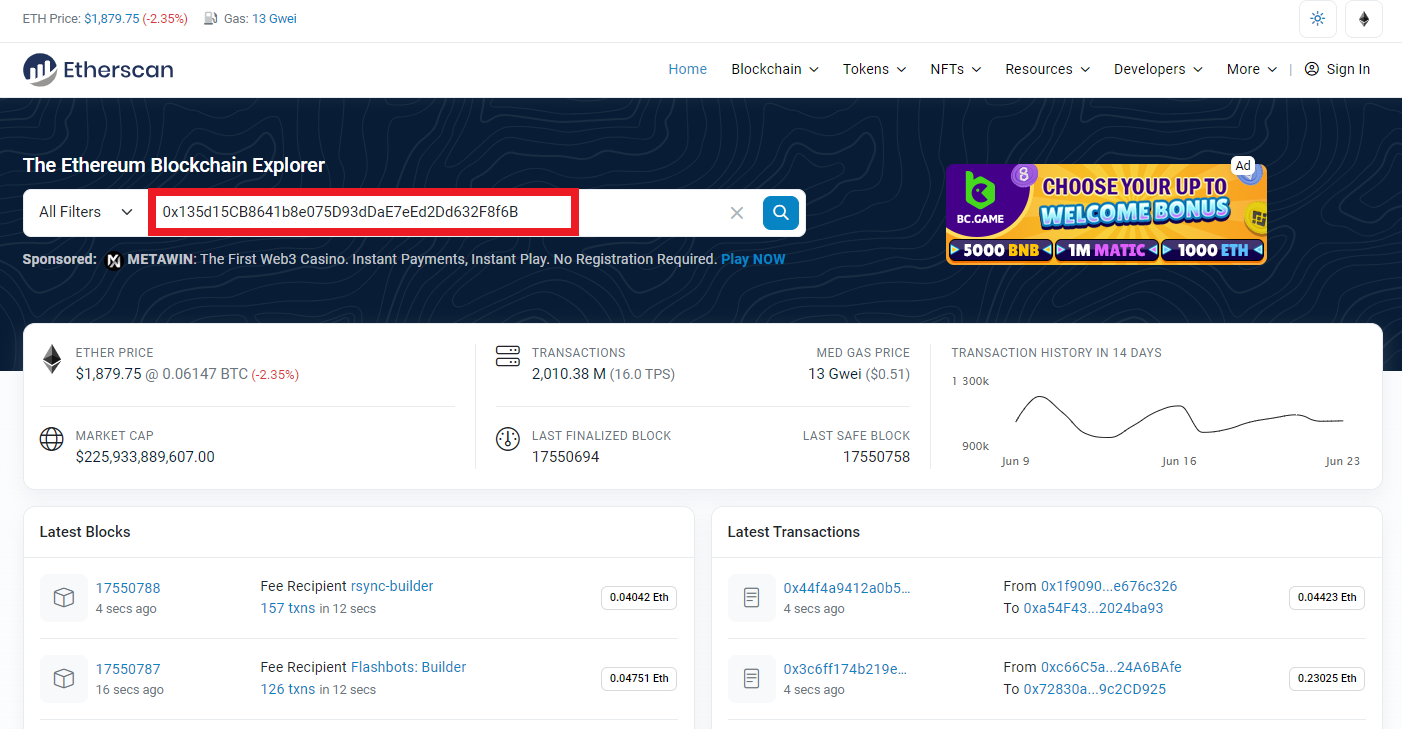Click the cube icon for block 17550788
This screenshot has height=729, width=1402.
(x=64, y=598)
